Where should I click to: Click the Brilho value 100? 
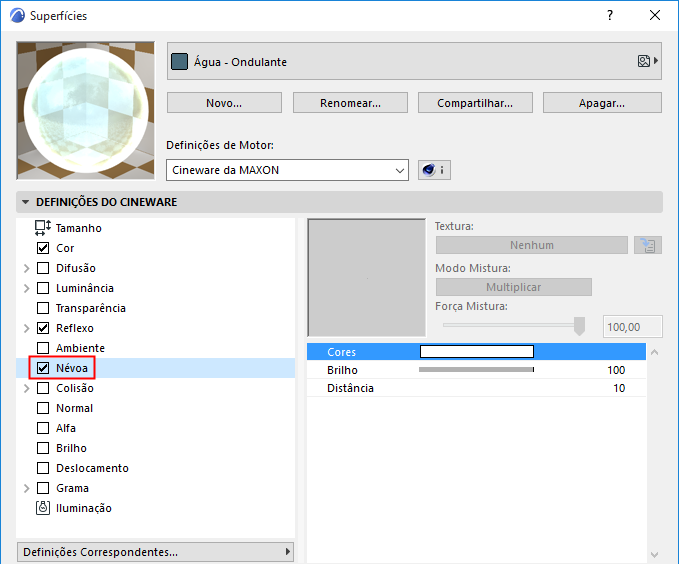(616, 370)
